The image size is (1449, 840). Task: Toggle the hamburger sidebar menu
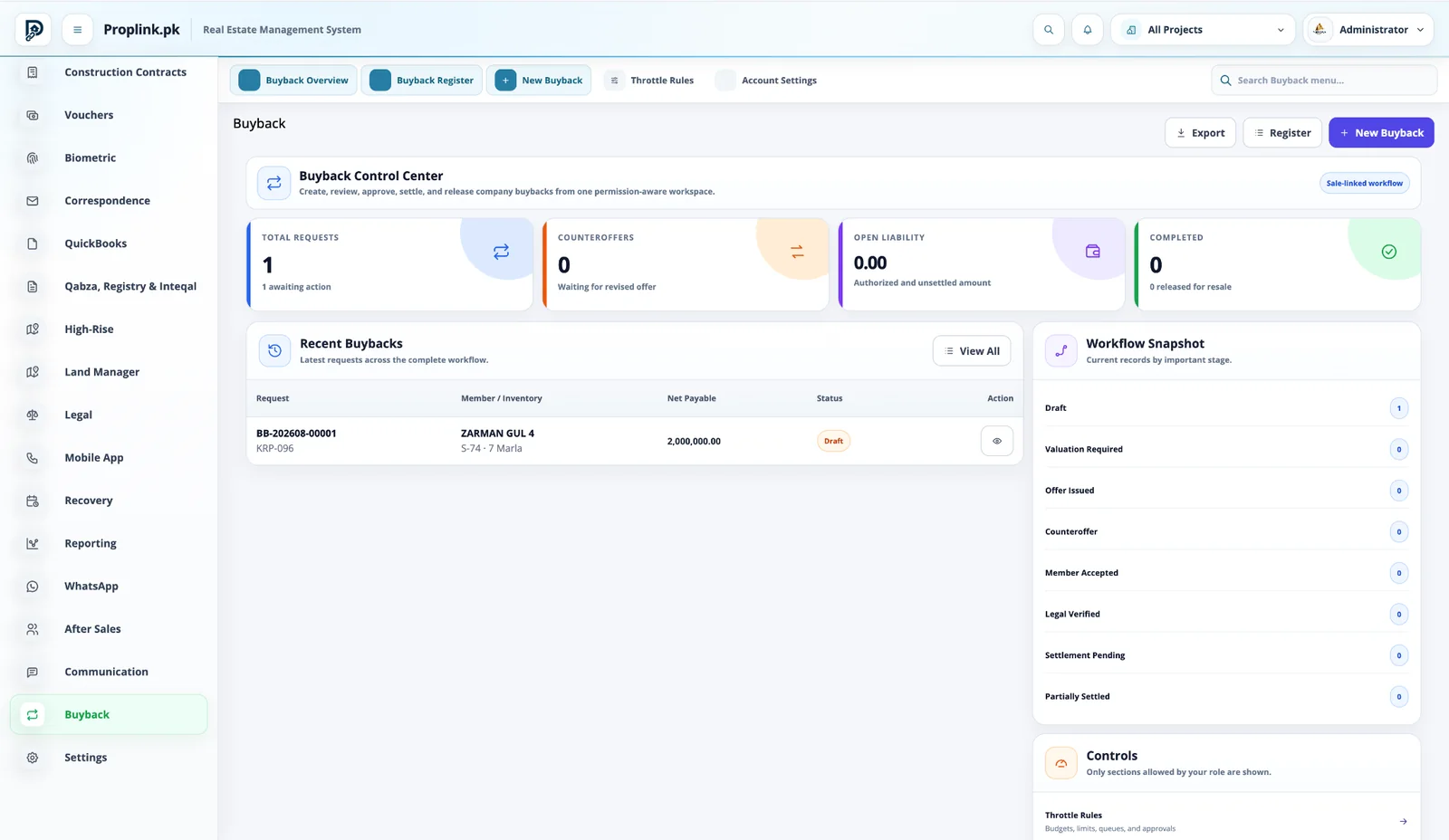(78, 30)
